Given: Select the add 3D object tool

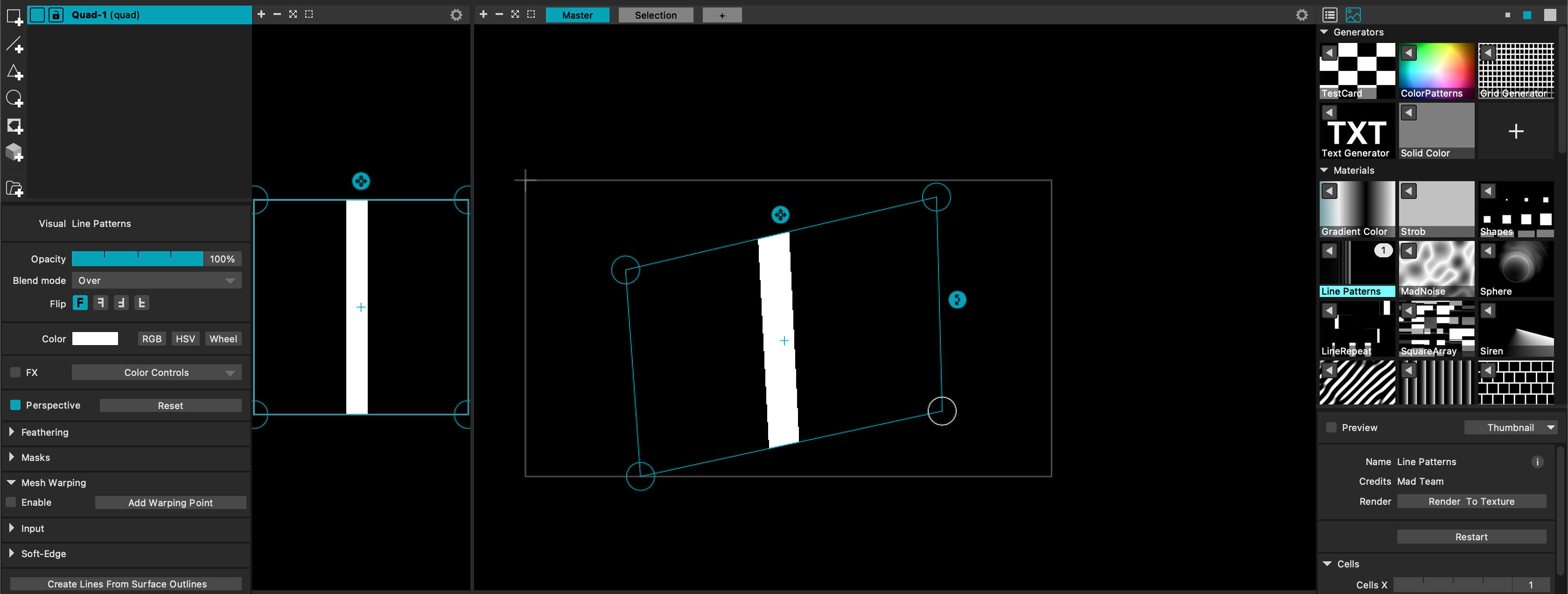Looking at the screenshot, I should tap(14, 152).
